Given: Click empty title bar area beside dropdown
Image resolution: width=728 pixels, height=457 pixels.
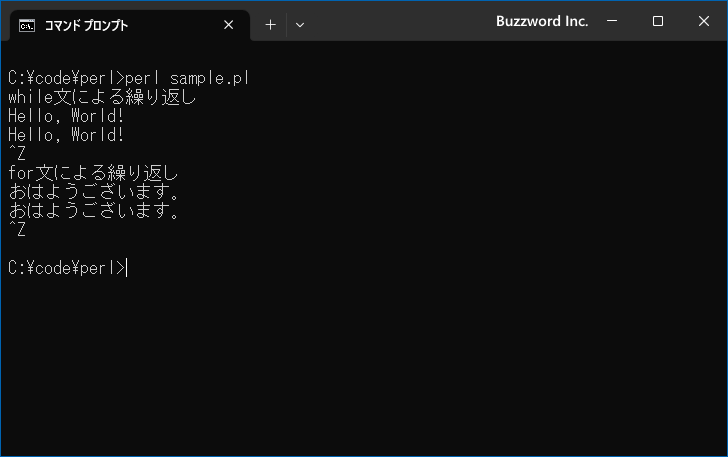Looking at the screenshot, I should (x=399, y=21).
